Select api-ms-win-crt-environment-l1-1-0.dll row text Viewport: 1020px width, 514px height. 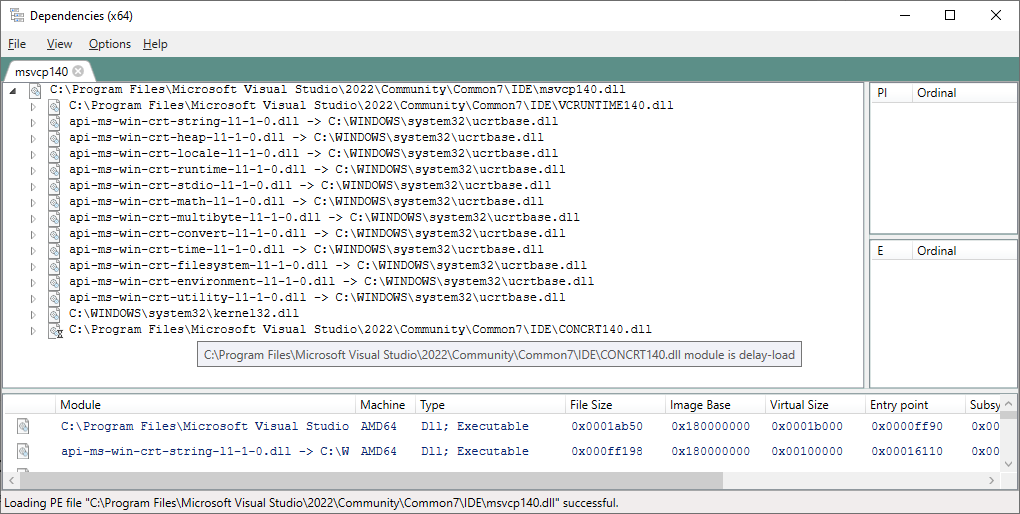[331, 281]
